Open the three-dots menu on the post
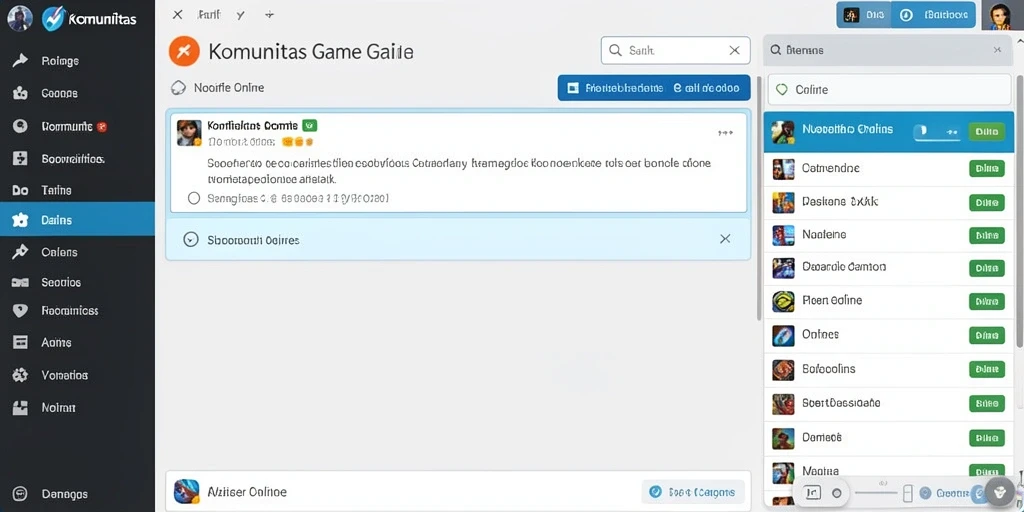 (725, 133)
